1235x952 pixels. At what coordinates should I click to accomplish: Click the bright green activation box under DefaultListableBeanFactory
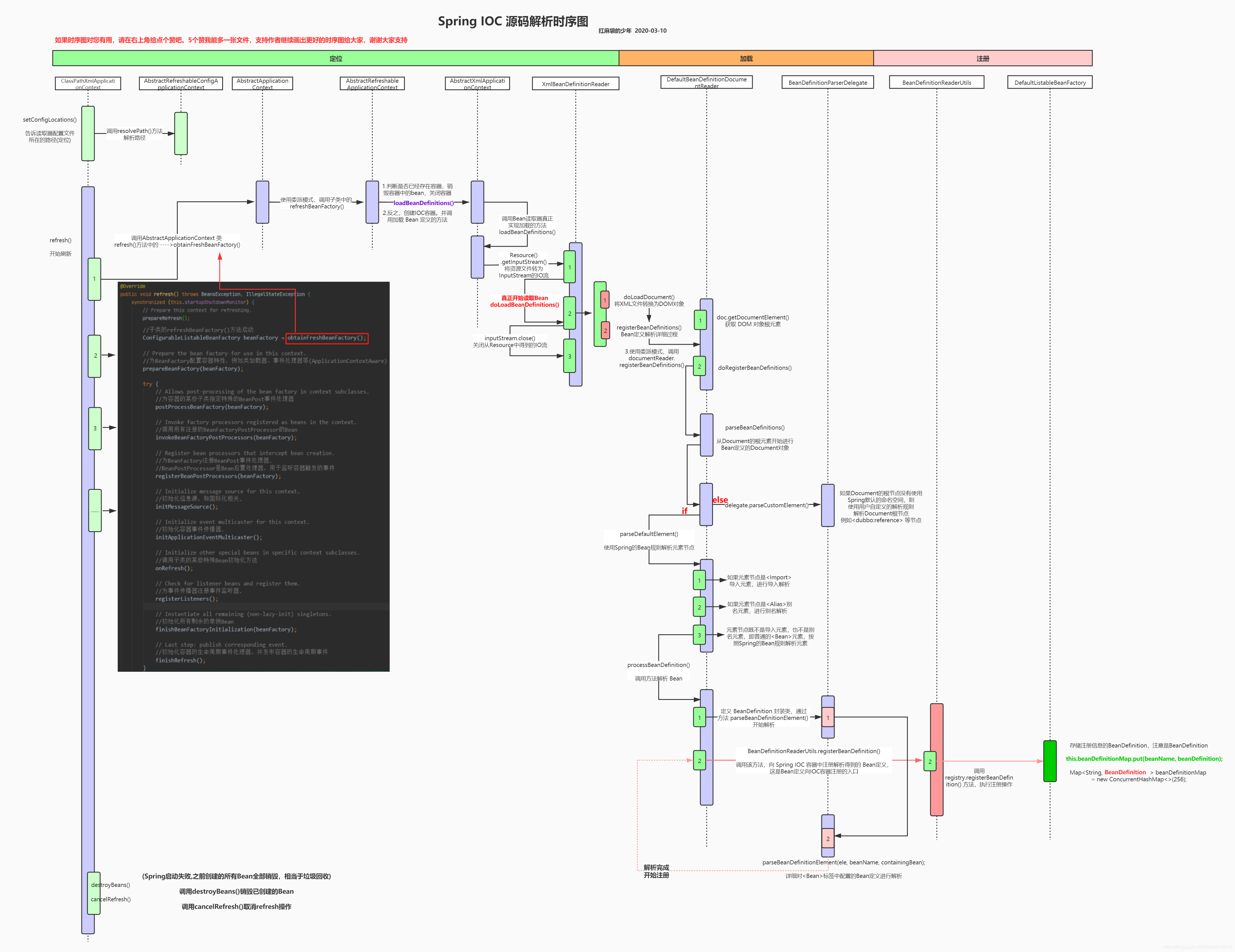[1050, 761]
